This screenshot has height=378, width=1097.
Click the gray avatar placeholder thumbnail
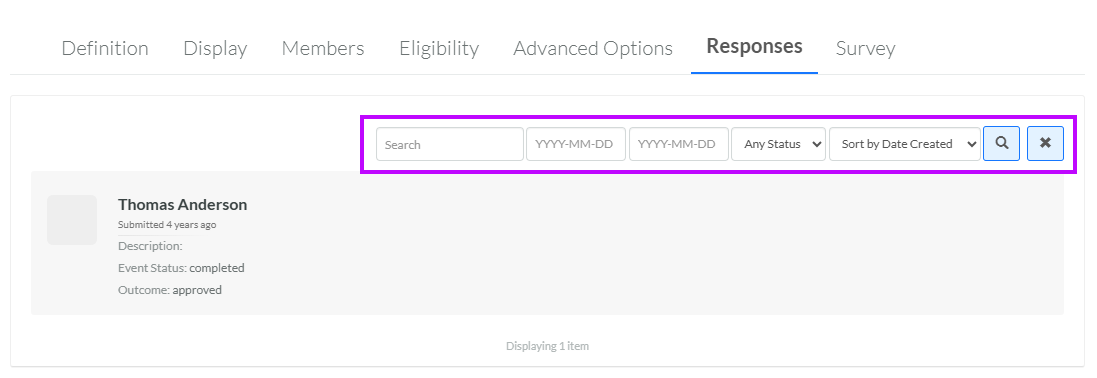(x=72, y=220)
